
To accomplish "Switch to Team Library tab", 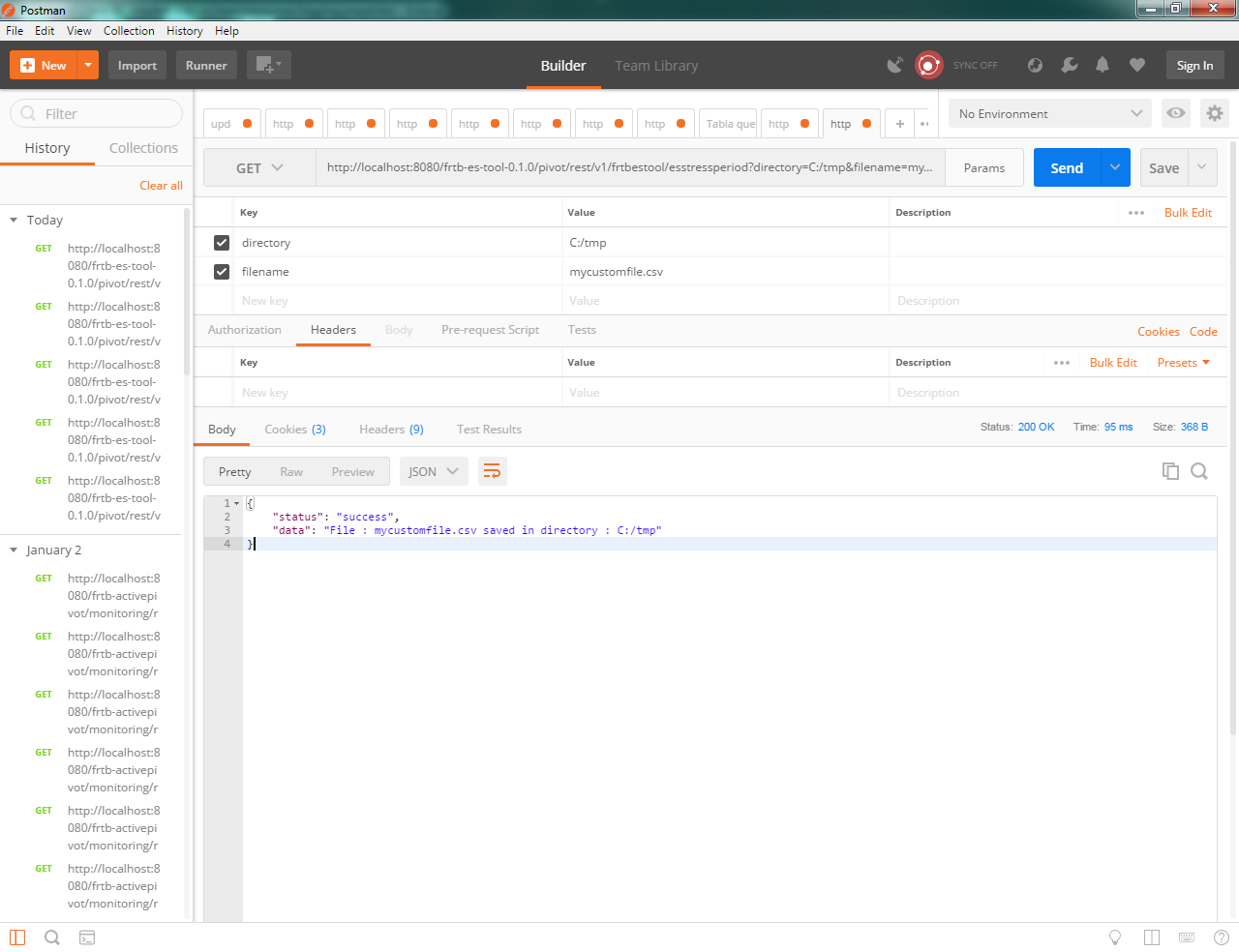I will coord(656,66).
